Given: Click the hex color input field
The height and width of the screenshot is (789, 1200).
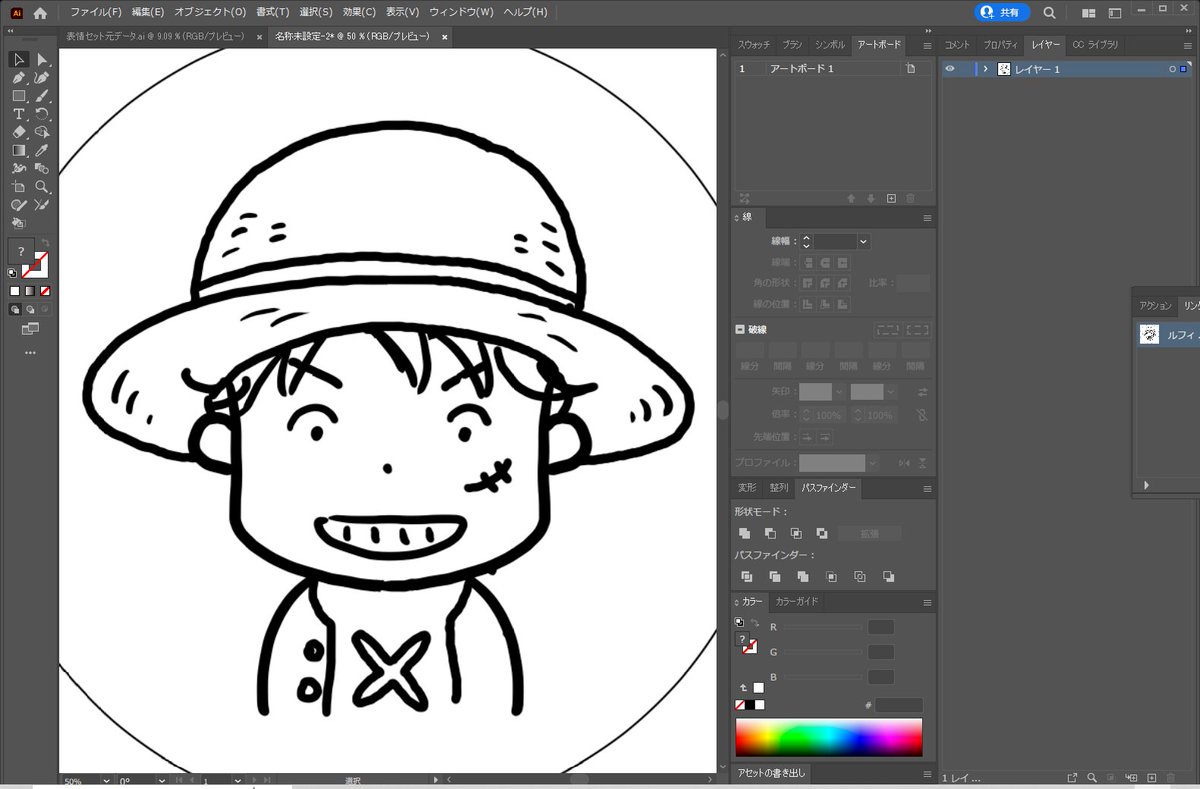Looking at the screenshot, I should (x=899, y=705).
